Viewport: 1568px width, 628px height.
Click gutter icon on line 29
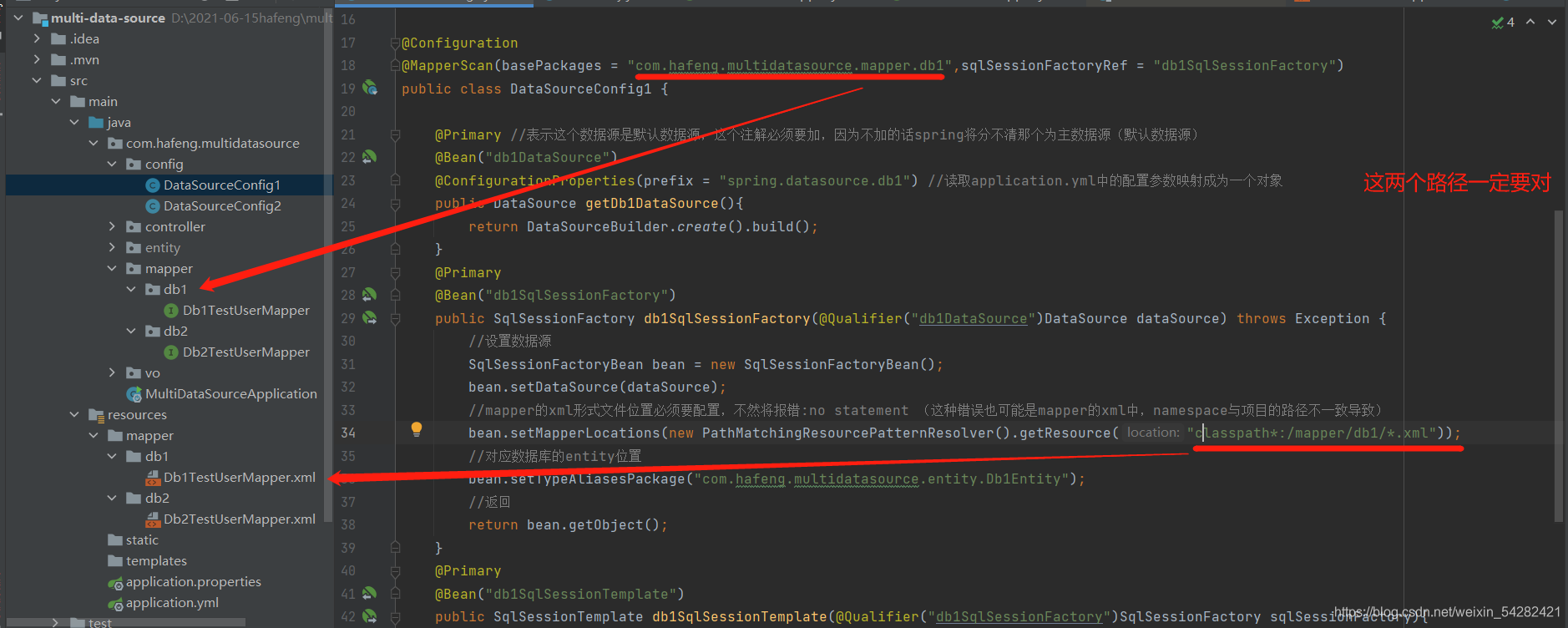(369, 317)
